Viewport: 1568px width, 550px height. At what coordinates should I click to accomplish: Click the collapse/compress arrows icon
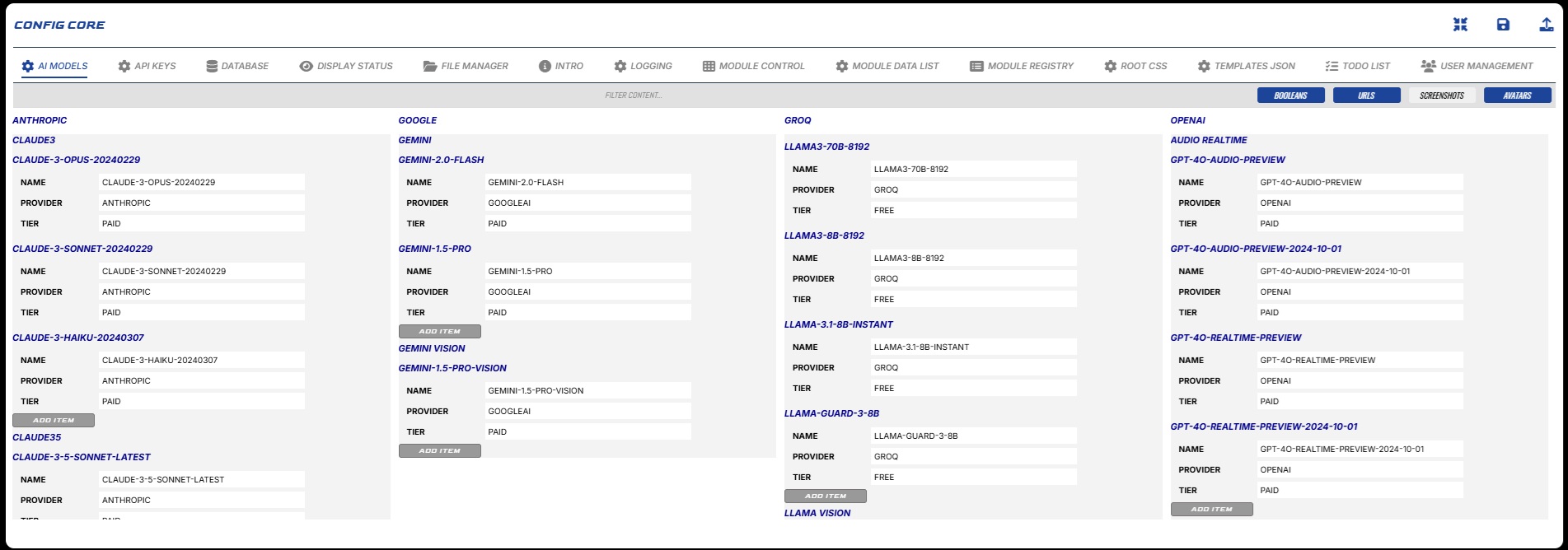pos(1460,25)
